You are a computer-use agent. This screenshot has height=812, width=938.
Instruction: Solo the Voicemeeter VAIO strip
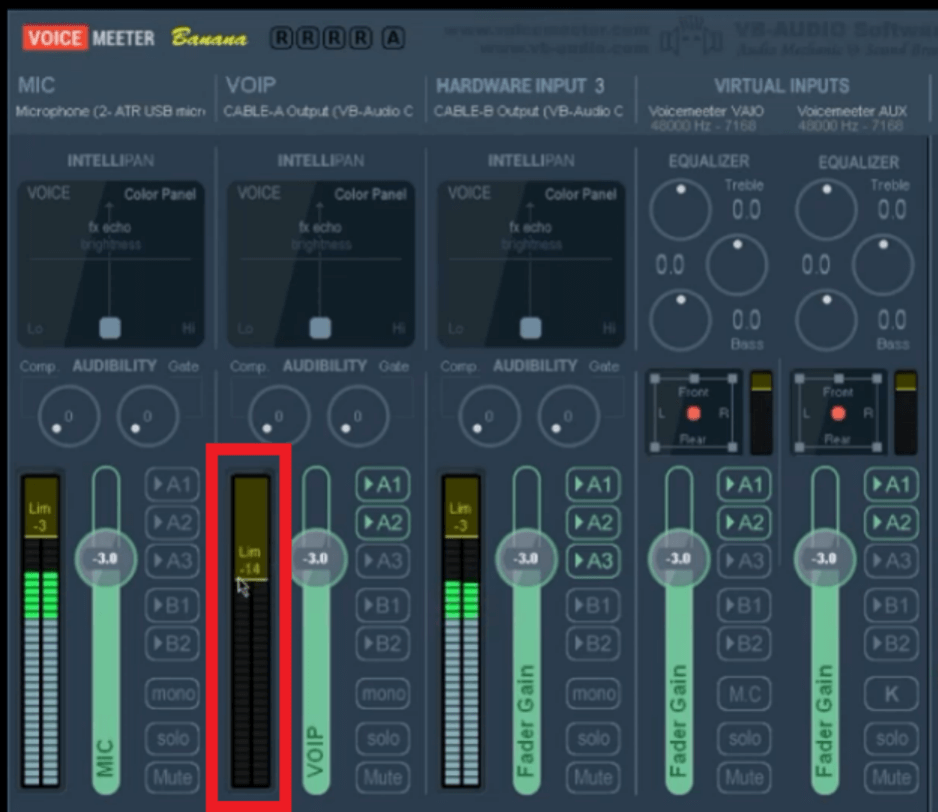tap(744, 738)
